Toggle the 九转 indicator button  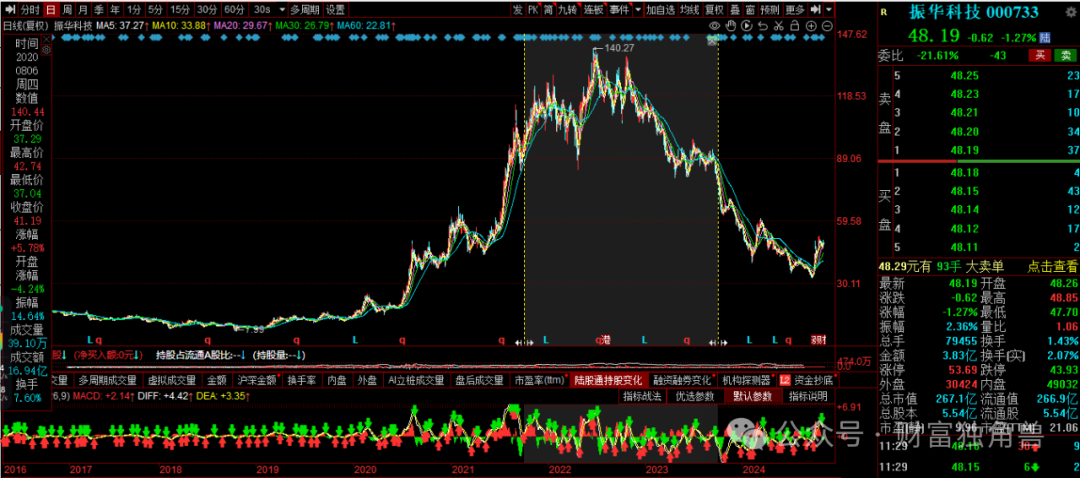click(x=568, y=10)
